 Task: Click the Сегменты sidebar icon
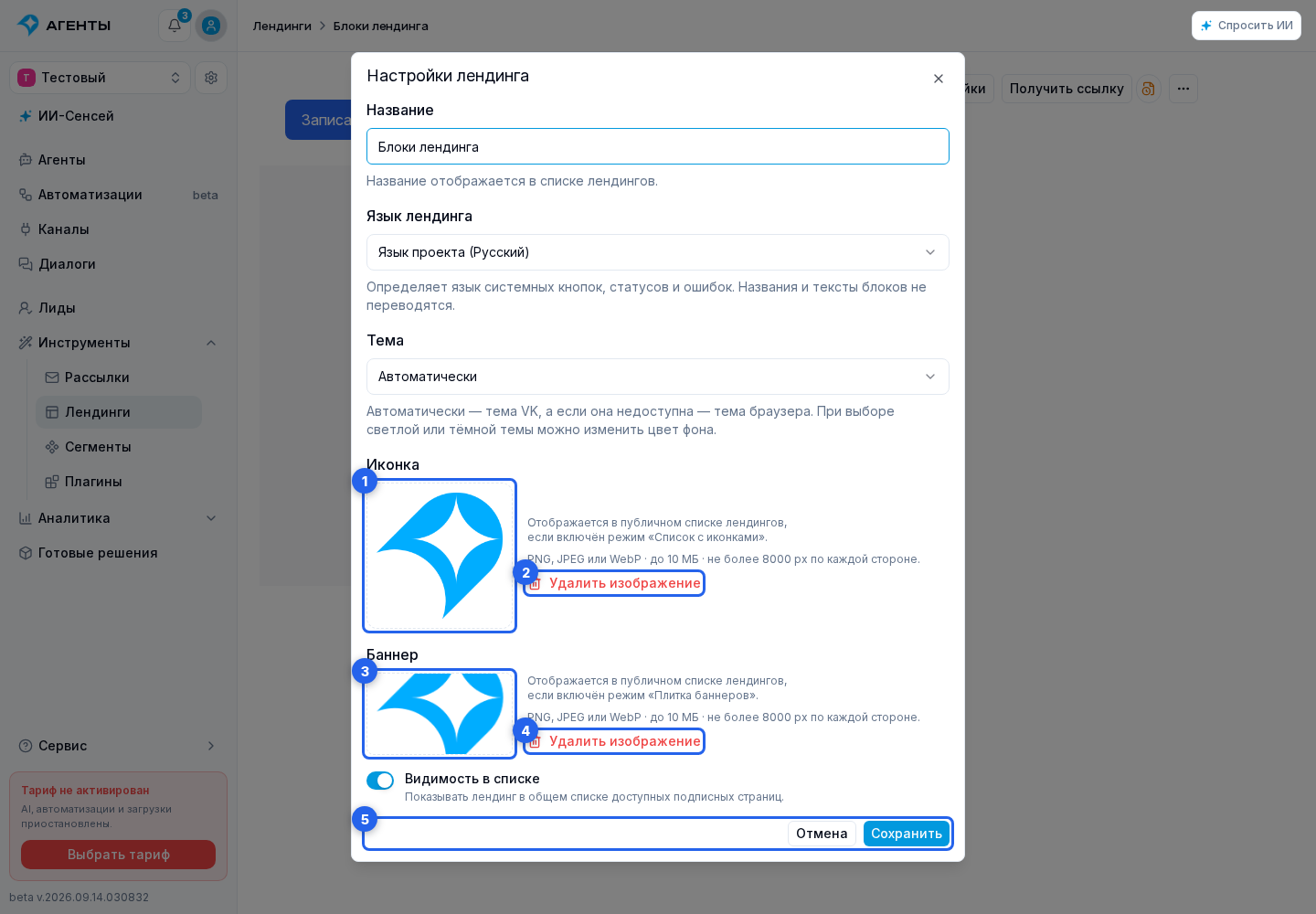[x=52, y=447]
